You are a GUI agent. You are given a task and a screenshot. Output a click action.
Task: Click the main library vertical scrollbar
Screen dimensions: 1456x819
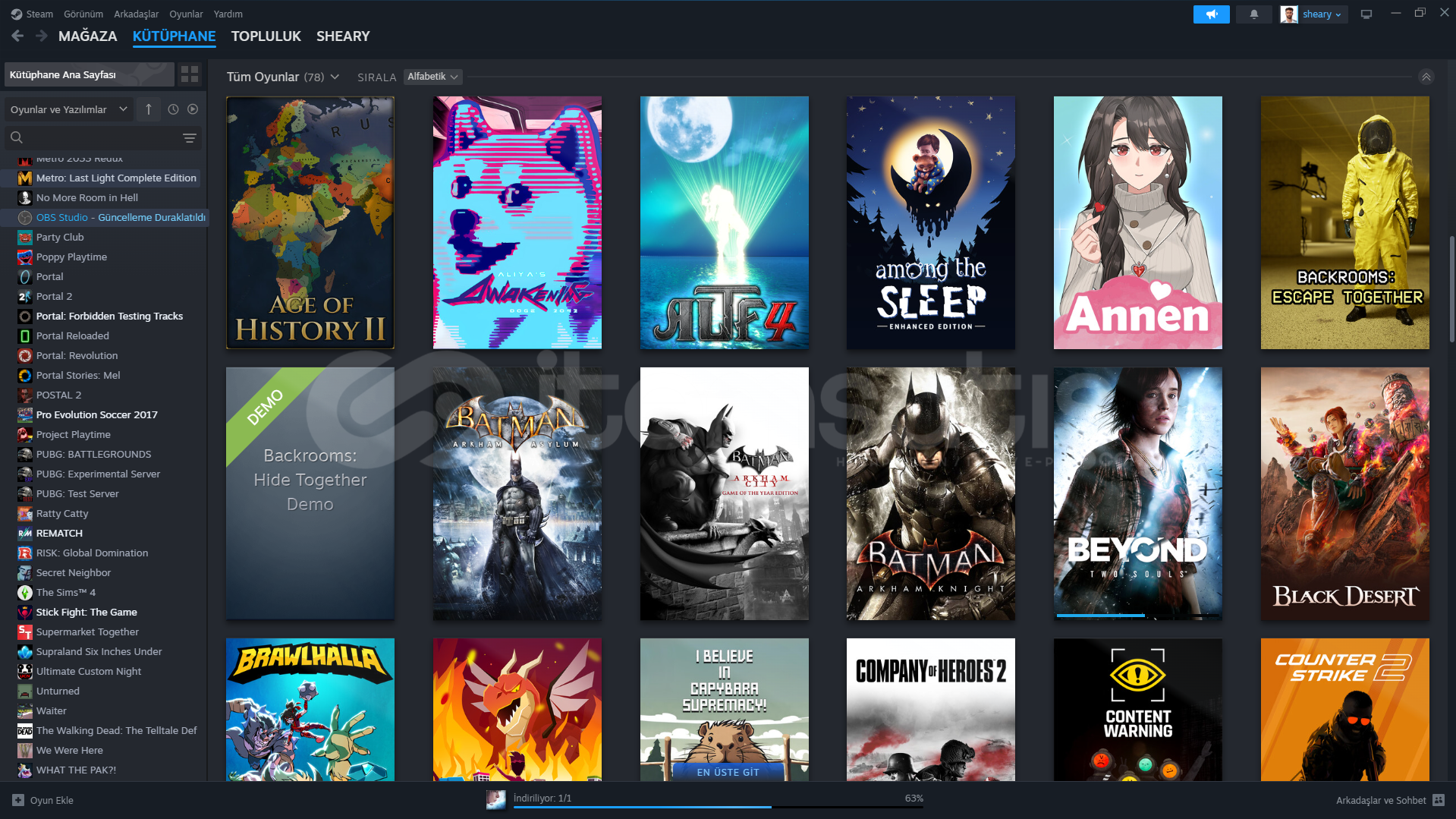tap(1451, 288)
